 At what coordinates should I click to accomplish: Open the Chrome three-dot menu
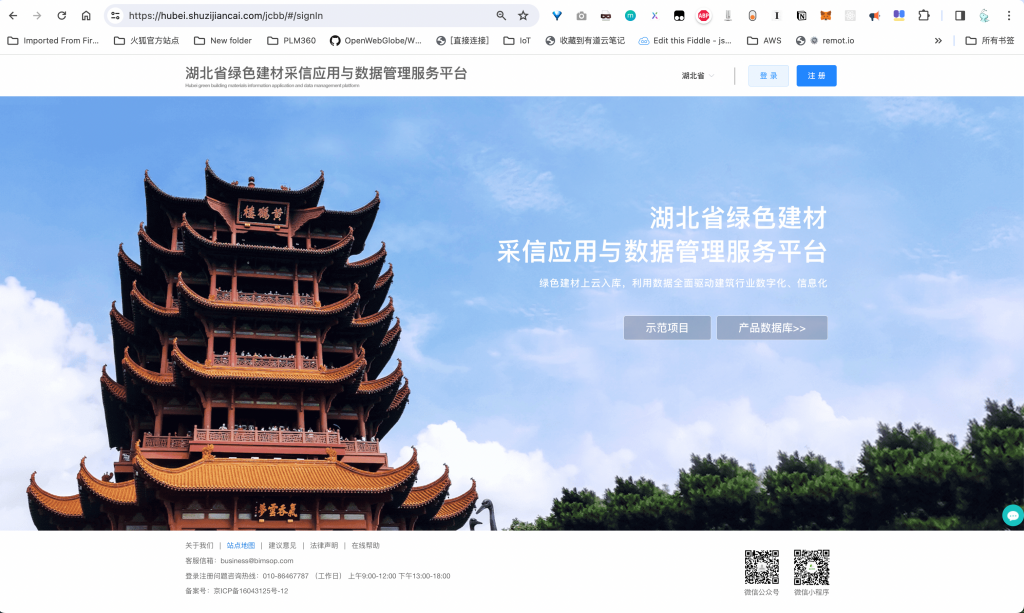pos(1008,16)
